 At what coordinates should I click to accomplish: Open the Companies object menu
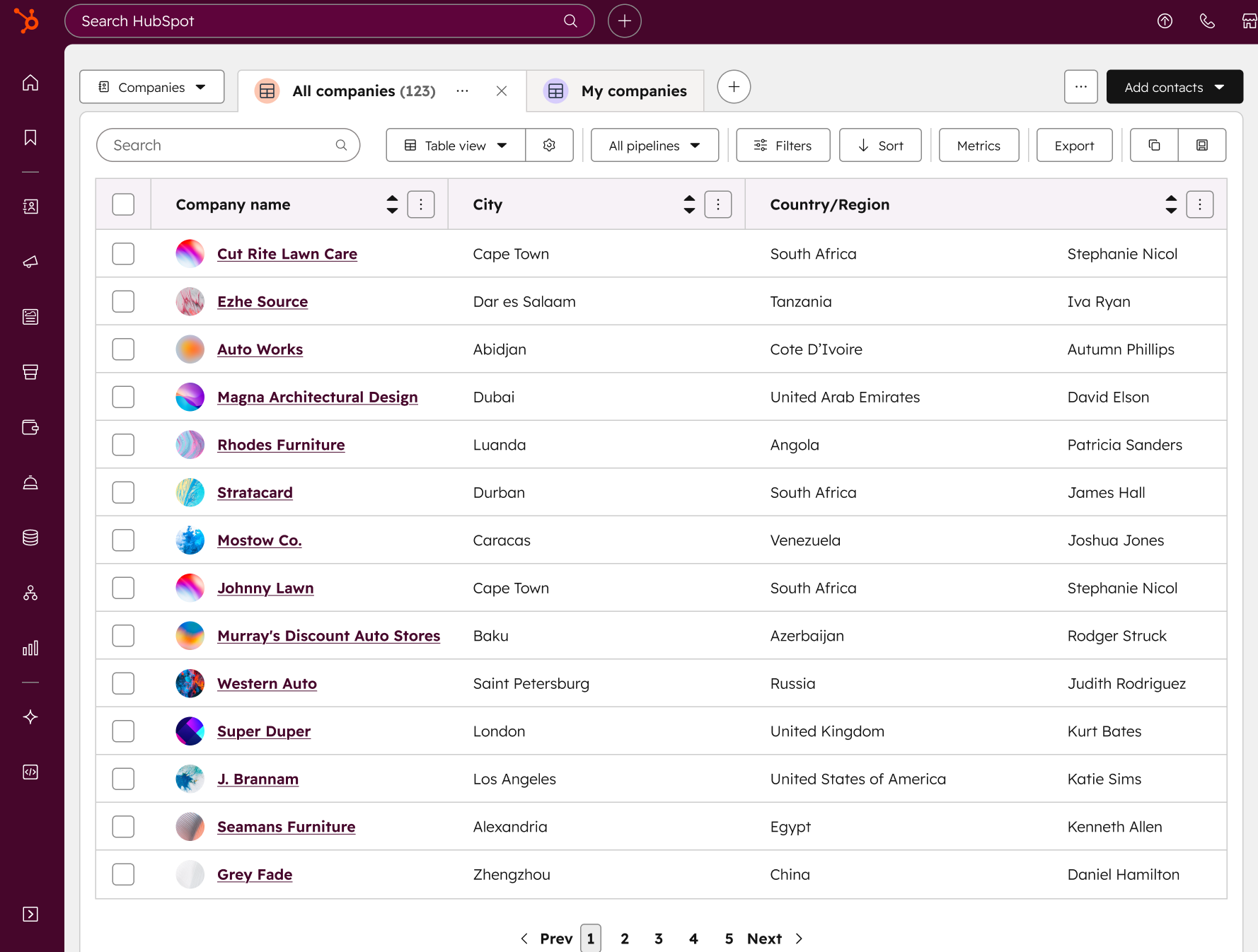[151, 86]
